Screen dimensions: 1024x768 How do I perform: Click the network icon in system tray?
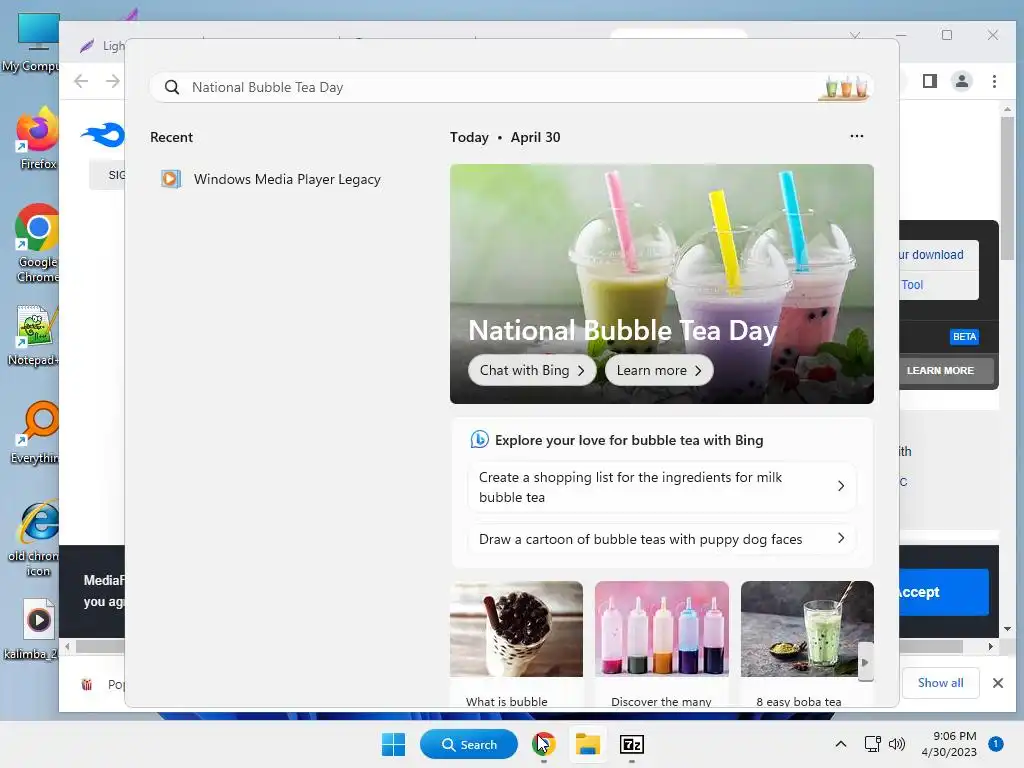coord(872,744)
